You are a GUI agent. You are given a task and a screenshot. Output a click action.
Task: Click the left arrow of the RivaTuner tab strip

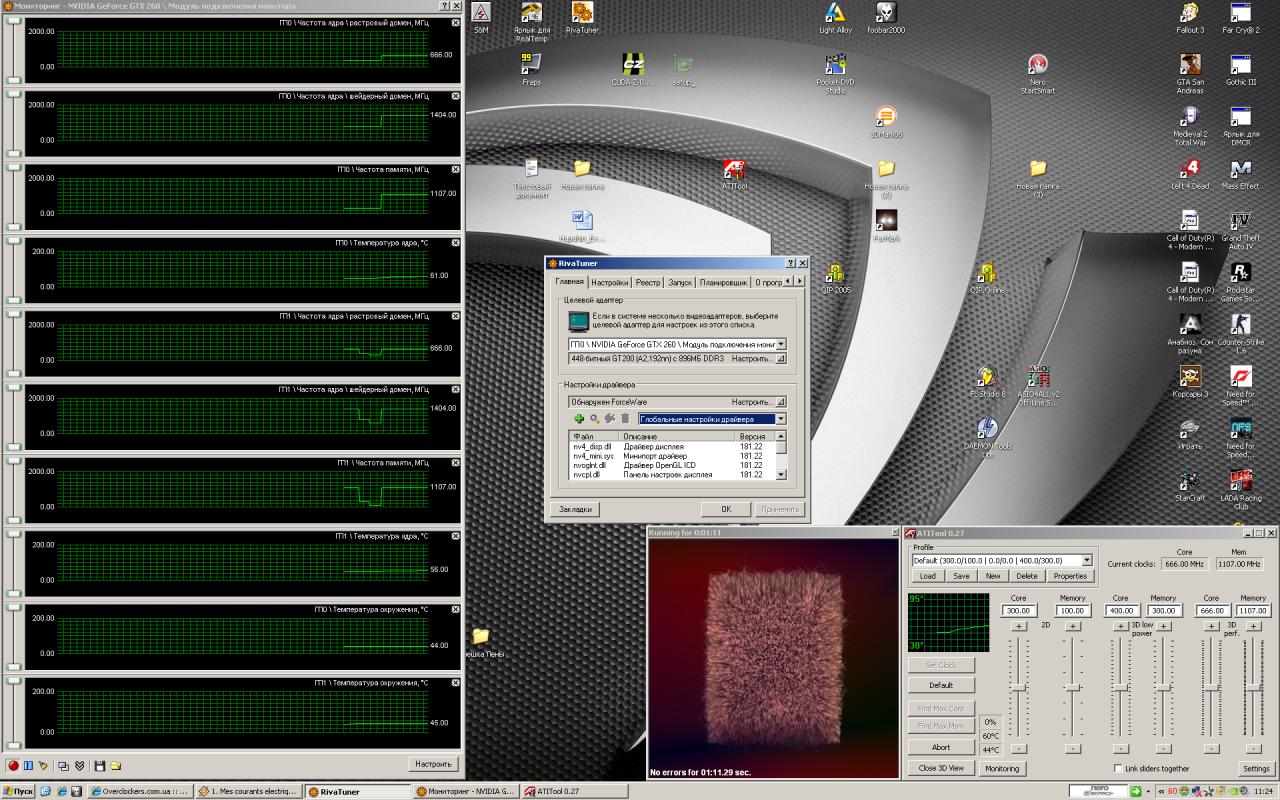click(788, 281)
